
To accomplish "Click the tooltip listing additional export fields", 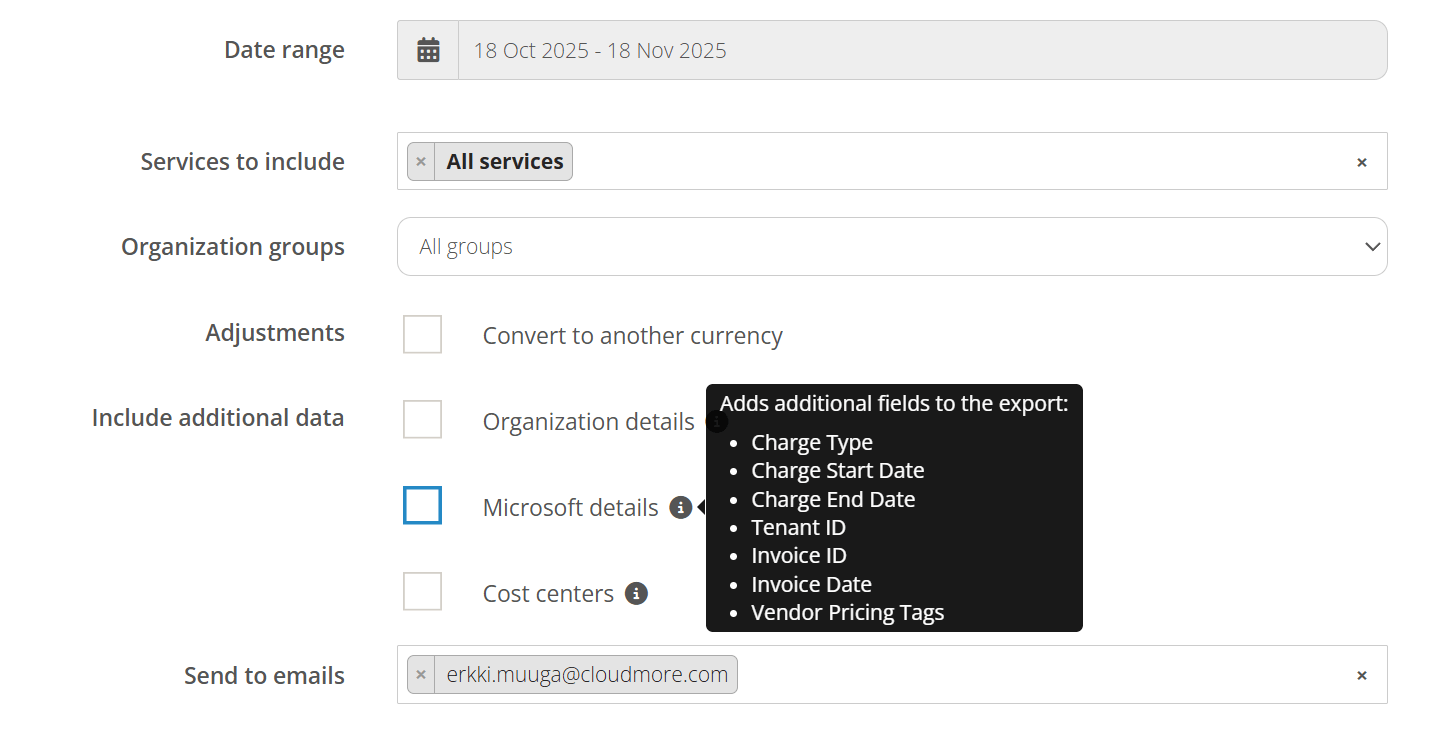I will 893,507.
